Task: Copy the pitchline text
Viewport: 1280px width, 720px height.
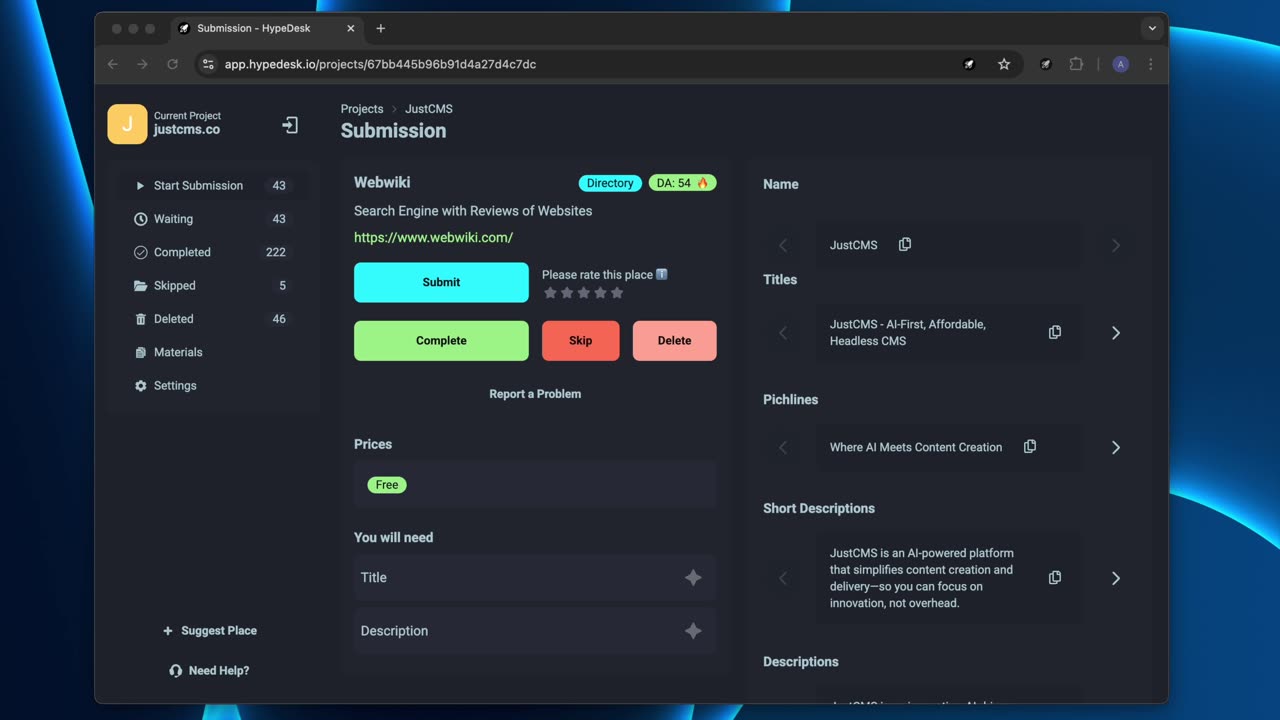Action: pos(1030,447)
